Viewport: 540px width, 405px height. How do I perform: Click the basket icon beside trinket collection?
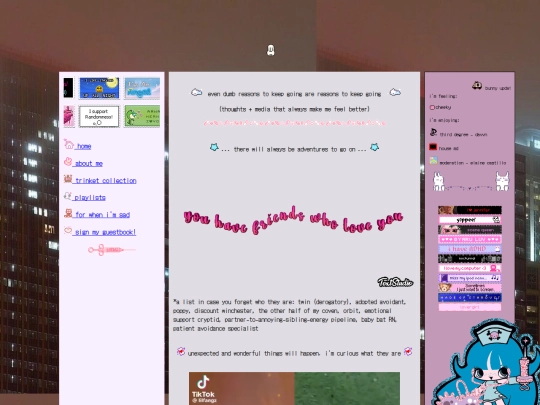(x=68, y=179)
